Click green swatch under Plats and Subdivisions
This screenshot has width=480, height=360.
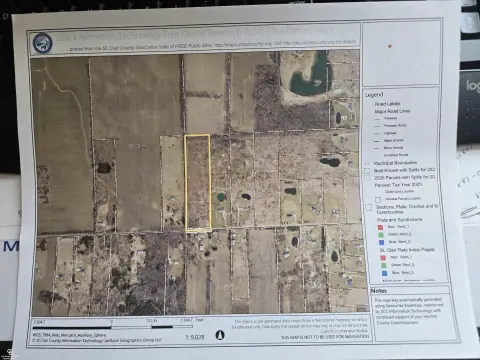[381, 234]
